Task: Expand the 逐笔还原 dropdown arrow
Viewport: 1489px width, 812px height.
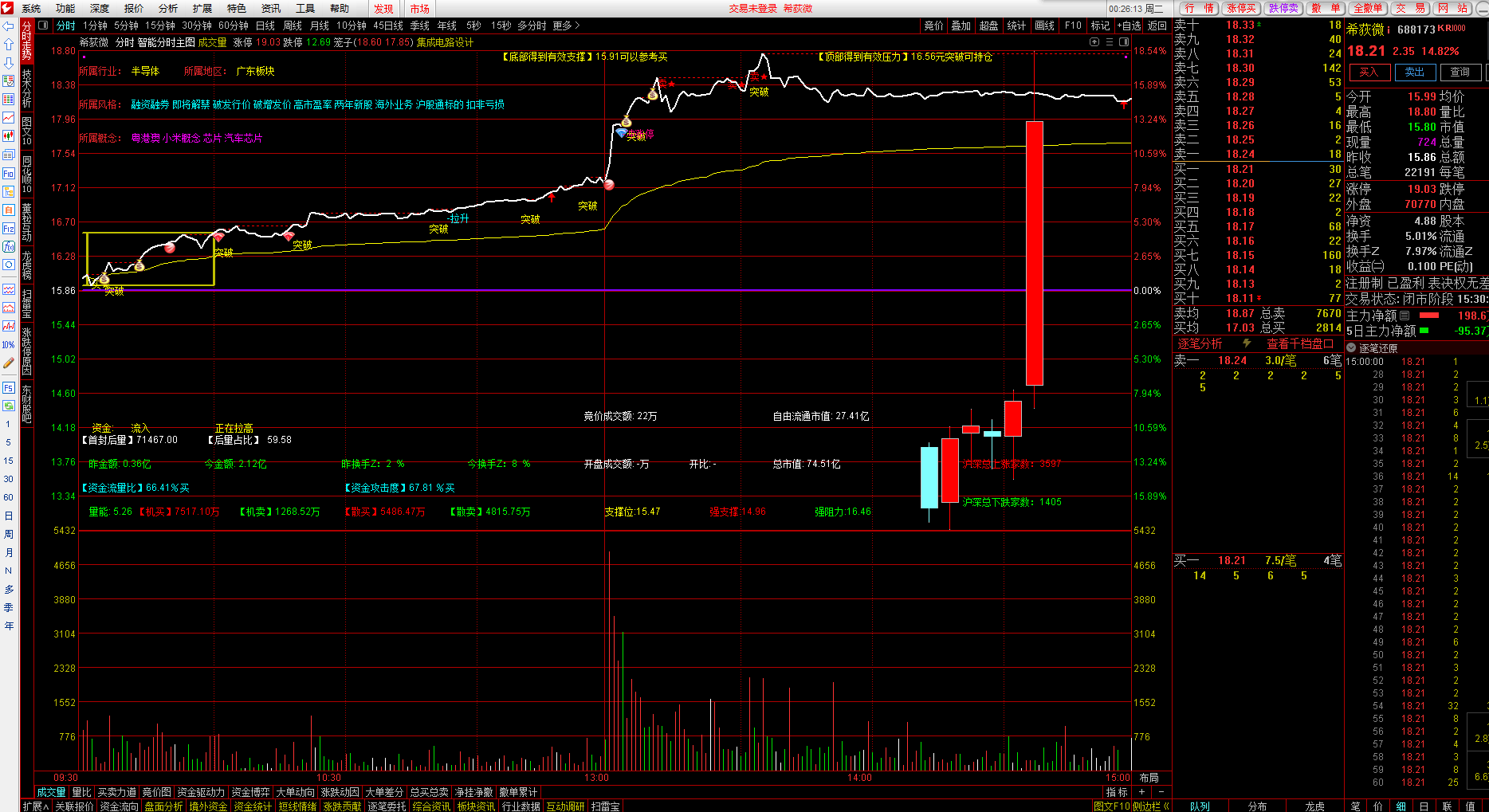Action: [x=1351, y=348]
